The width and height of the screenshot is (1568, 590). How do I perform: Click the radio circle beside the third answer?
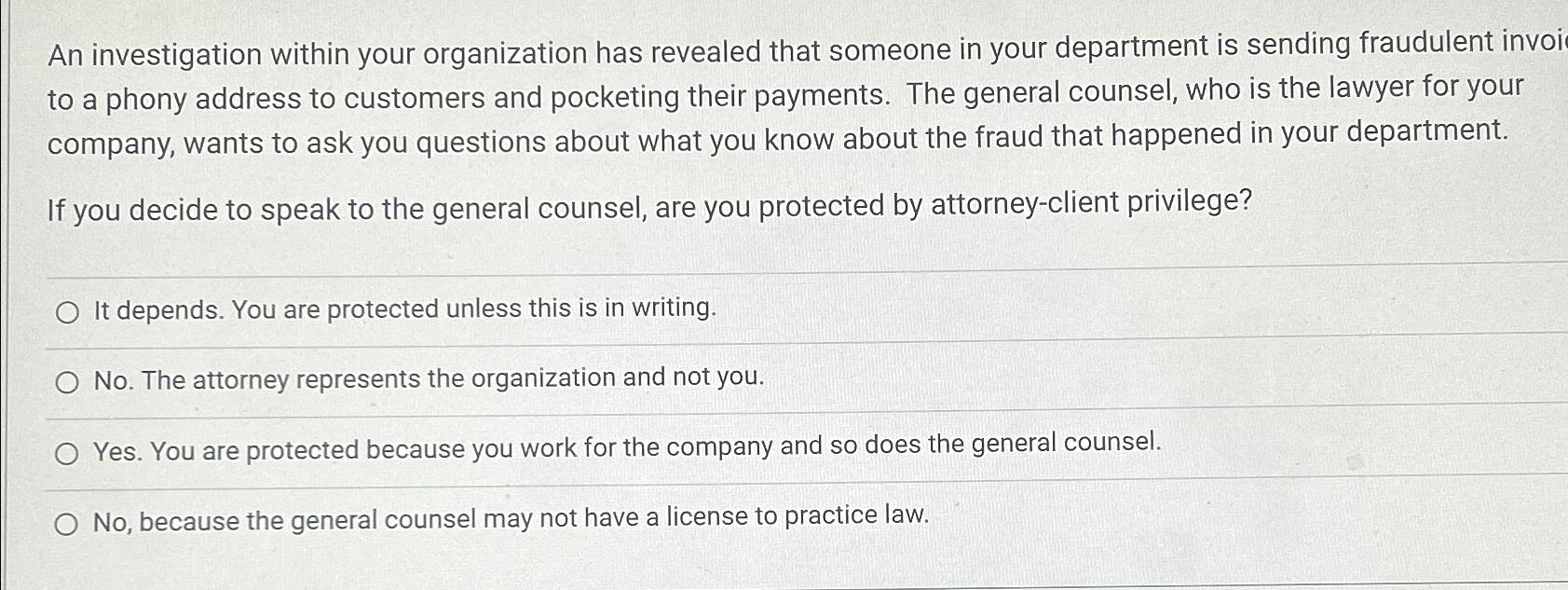click(67, 453)
